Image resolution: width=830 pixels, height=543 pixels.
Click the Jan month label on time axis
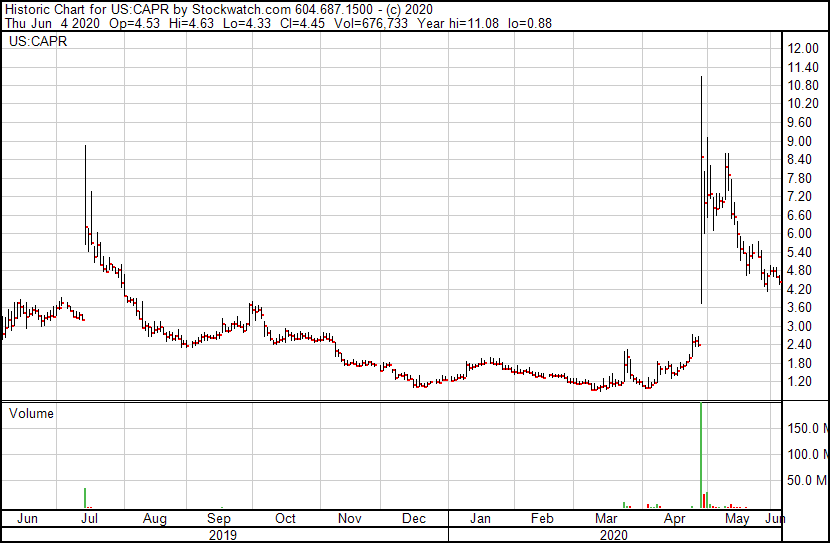coord(480,518)
